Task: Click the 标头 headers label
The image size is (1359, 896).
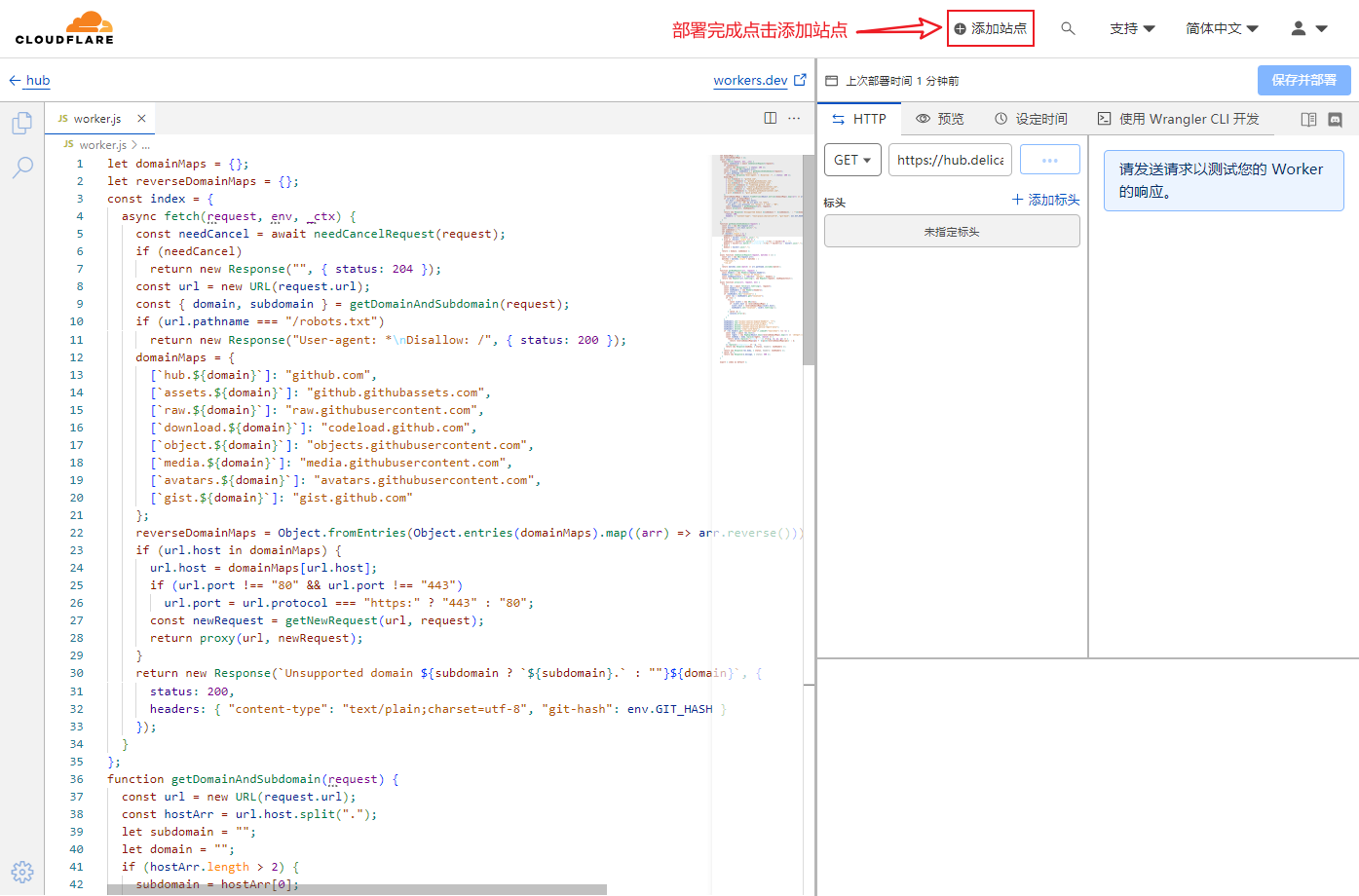Action: click(834, 203)
